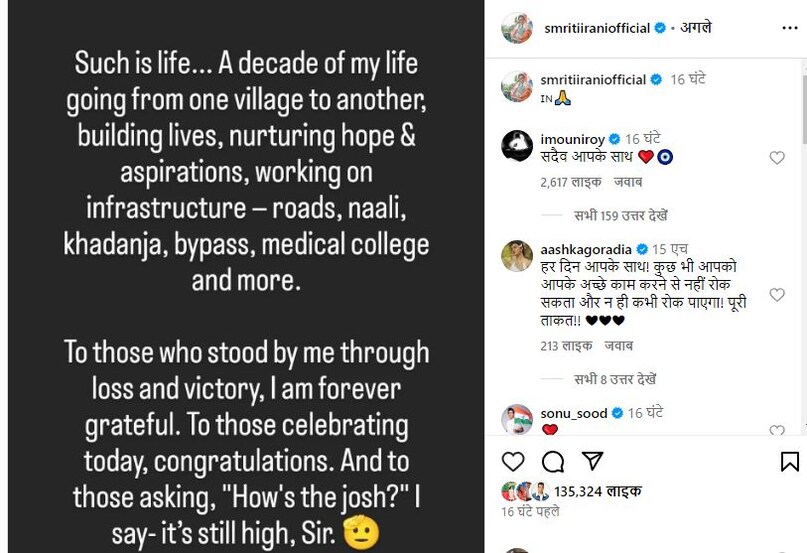Open sonu_sood's profile avatar
This screenshot has width=807, height=553.
point(516,419)
